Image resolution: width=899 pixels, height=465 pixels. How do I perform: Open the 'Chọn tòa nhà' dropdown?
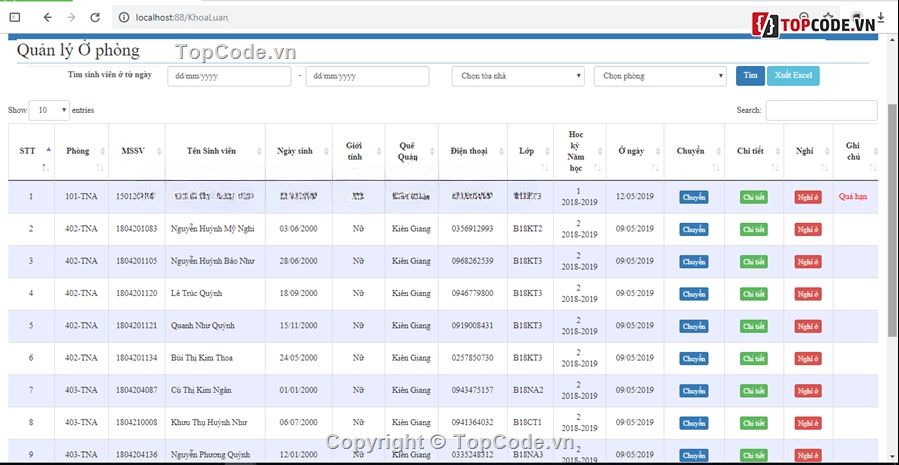[x=518, y=76]
